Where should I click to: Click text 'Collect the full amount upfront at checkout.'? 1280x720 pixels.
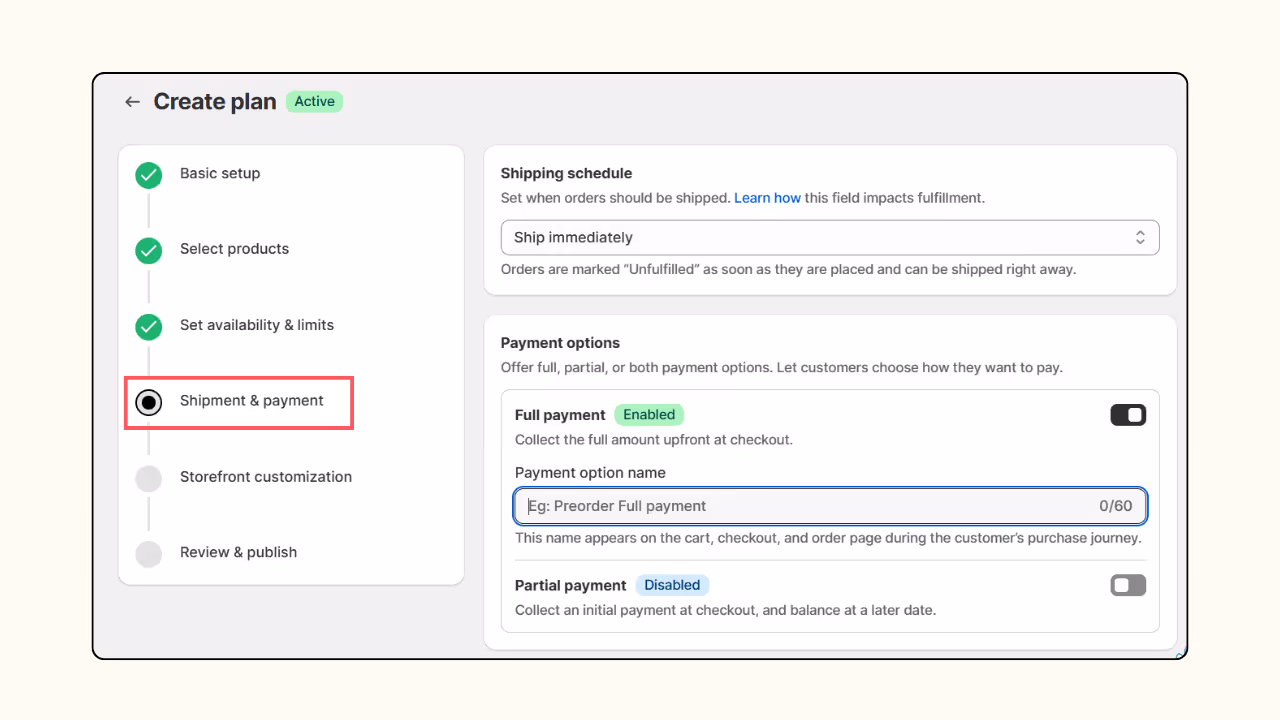click(x=654, y=440)
